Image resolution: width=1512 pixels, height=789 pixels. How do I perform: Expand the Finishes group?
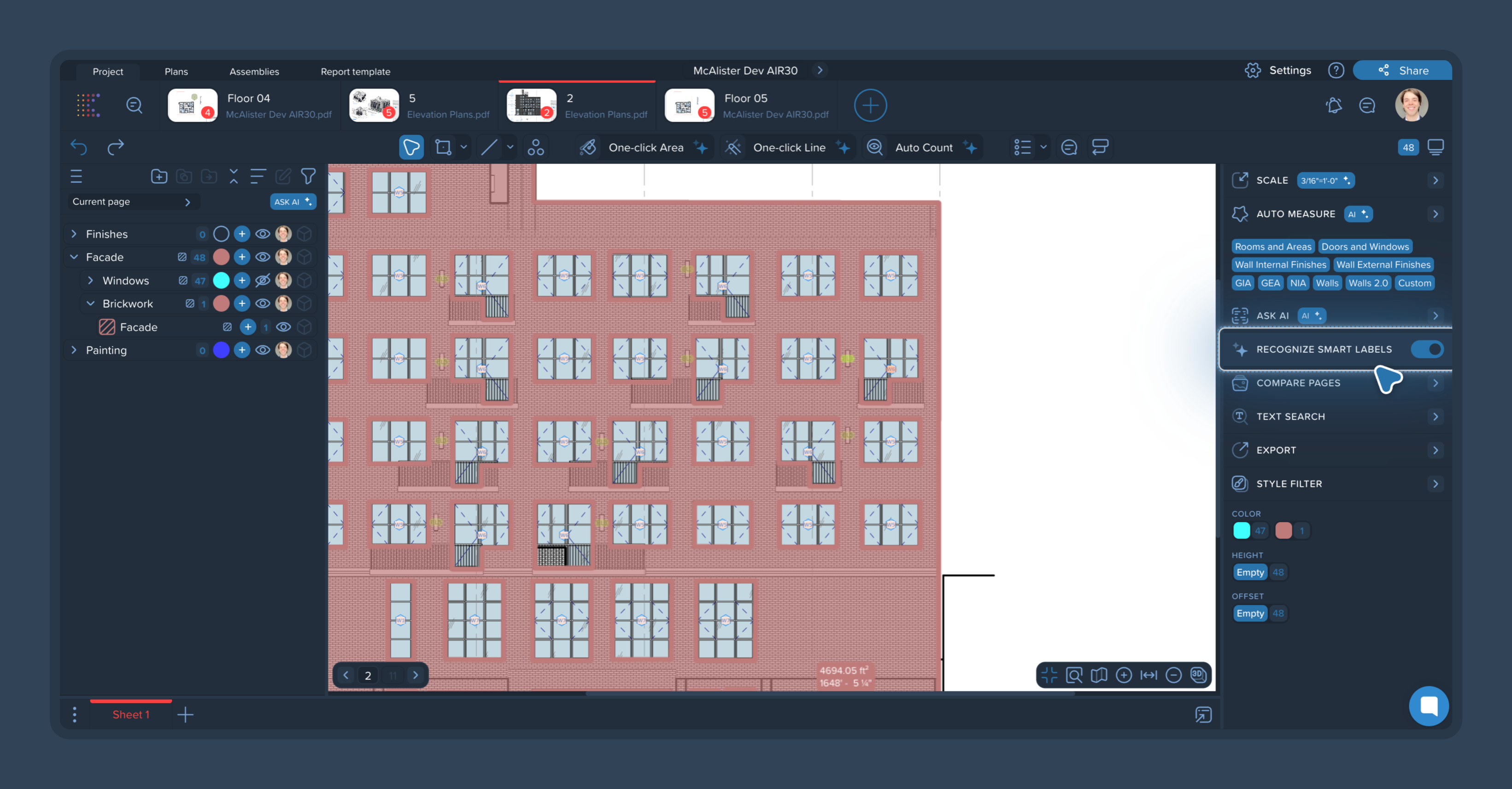point(74,234)
